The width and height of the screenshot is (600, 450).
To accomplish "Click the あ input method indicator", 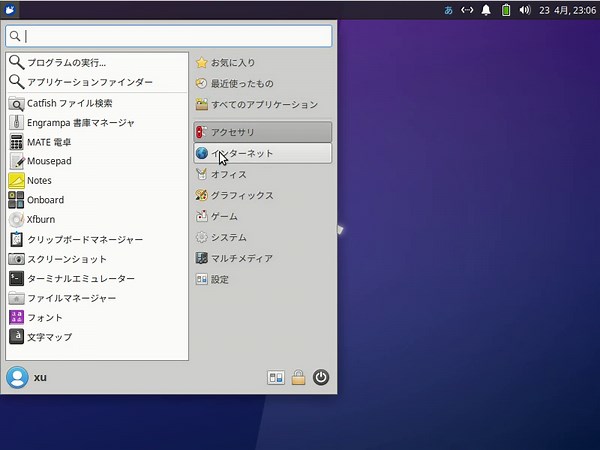I will [448, 10].
